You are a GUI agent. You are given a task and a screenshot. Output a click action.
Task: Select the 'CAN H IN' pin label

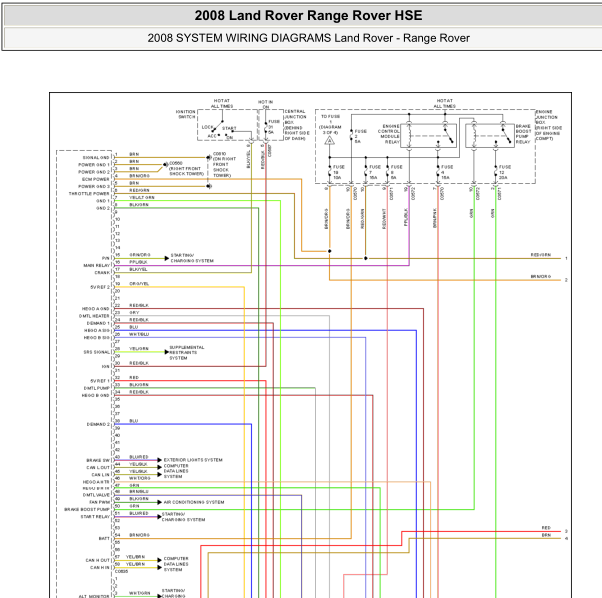[x=100, y=568]
